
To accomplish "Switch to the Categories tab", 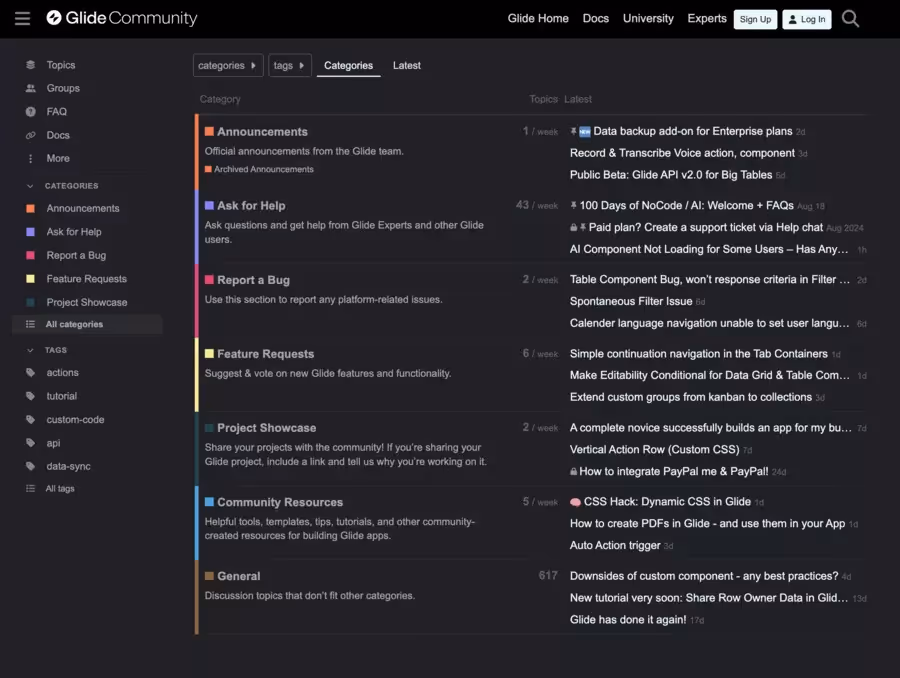I will tap(348, 65).
